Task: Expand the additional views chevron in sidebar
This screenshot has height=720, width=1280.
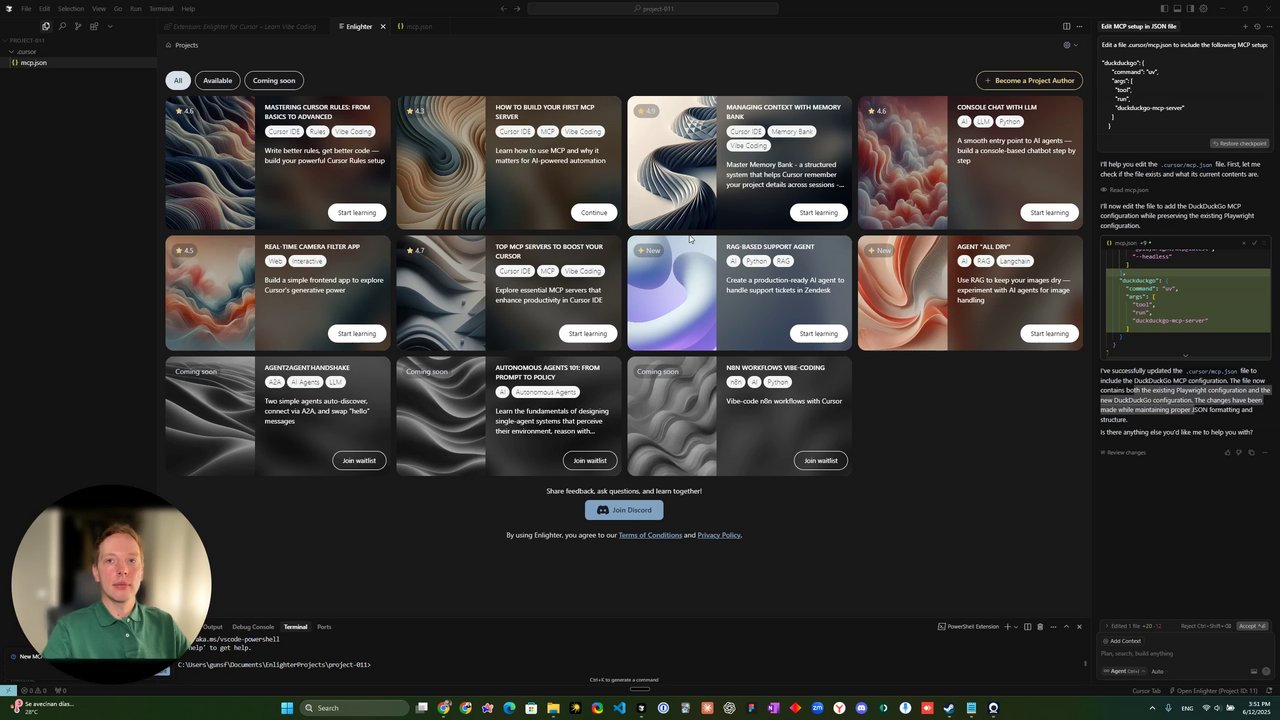Action: tap(110, 26)
